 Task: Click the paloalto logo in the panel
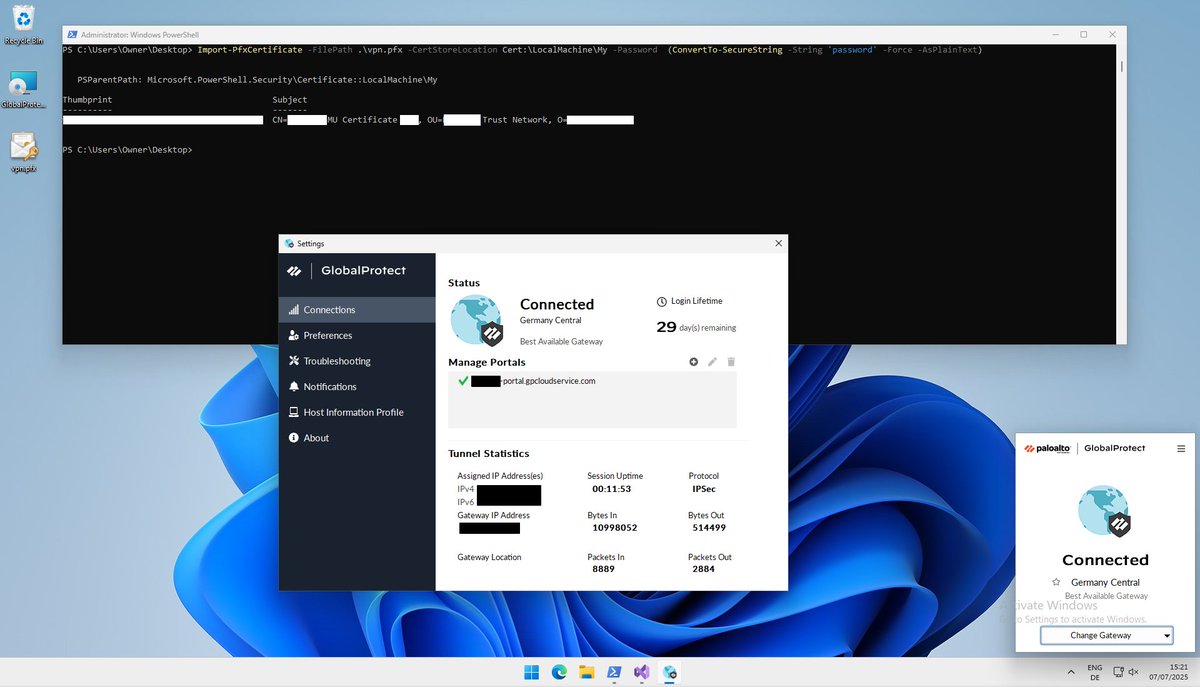coord(1046,449)
